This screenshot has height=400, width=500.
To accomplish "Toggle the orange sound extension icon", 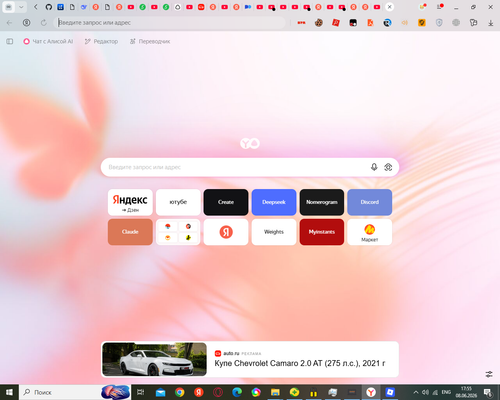I will [405, 23].
